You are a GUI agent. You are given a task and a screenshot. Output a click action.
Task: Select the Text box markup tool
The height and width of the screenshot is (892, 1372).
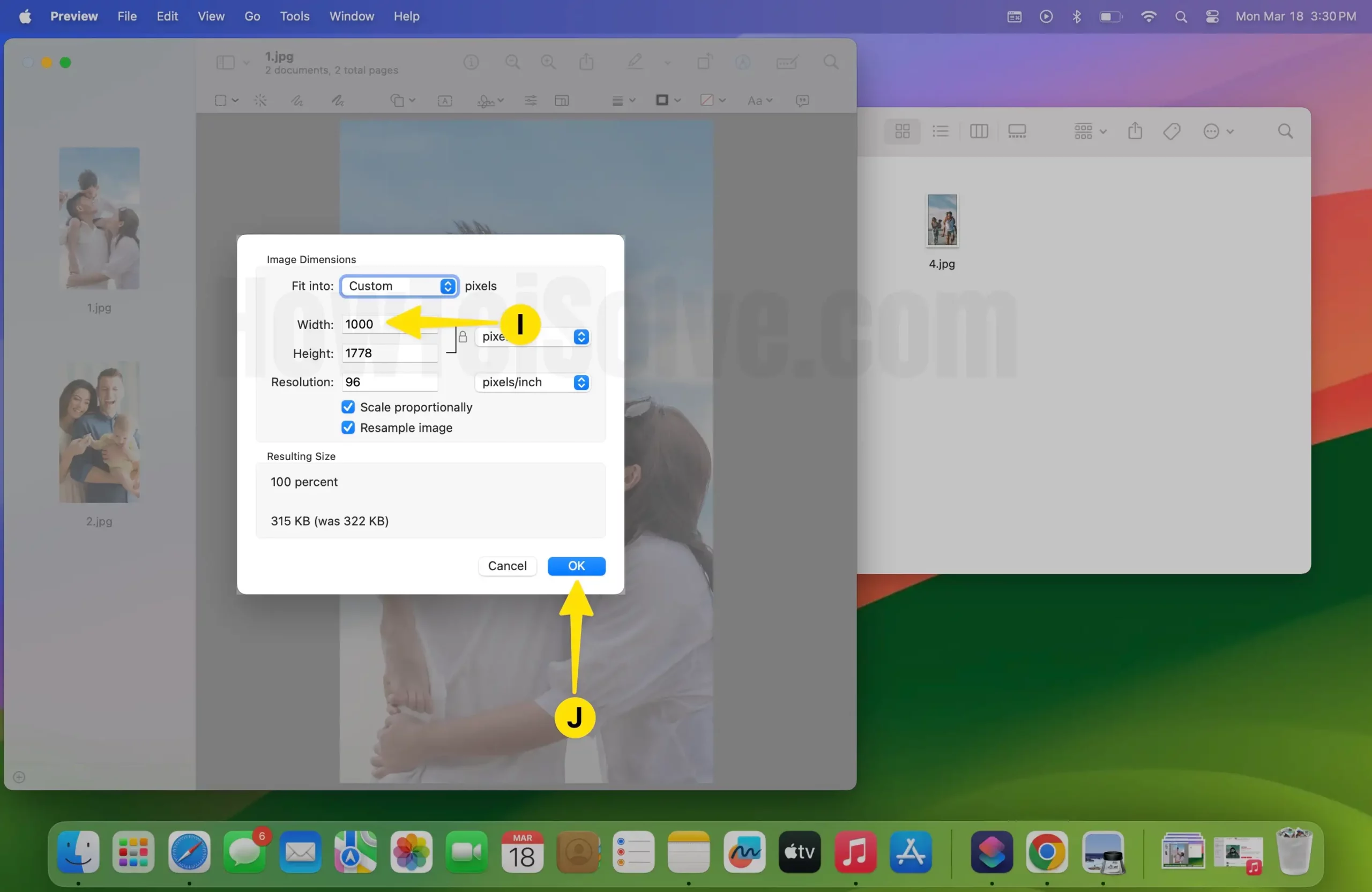pyautogui.click(x=444, y=100)
